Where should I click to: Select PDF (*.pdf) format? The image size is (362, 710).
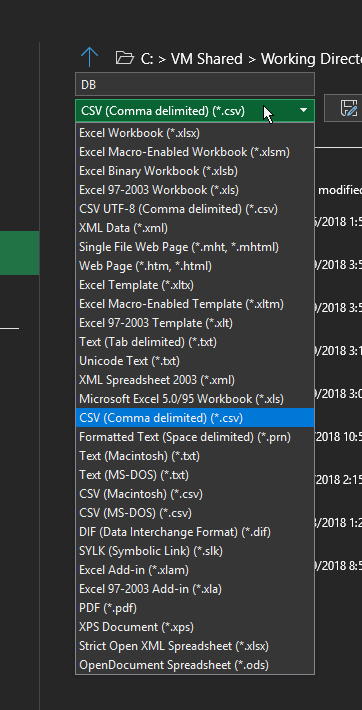click(195, 608)
